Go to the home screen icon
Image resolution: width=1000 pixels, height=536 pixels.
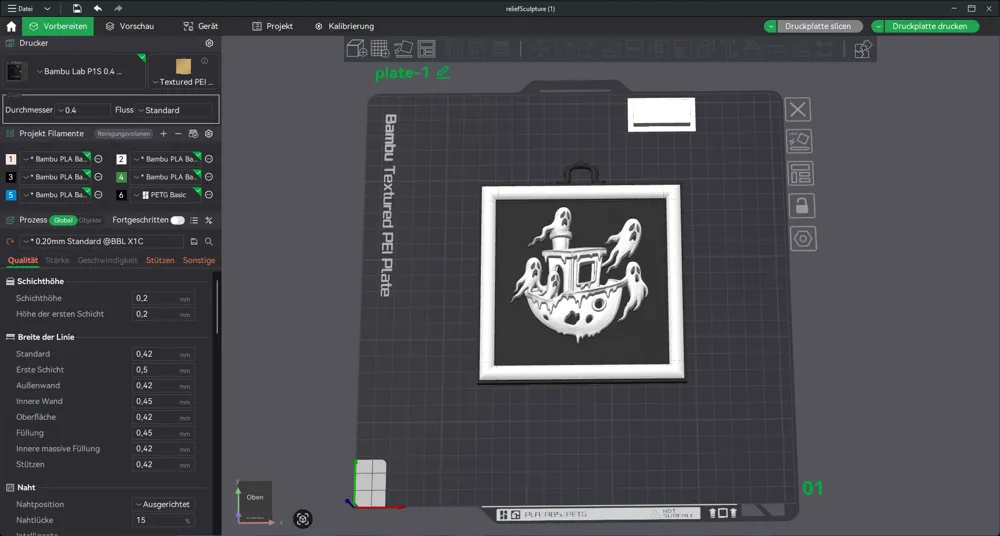11,26
